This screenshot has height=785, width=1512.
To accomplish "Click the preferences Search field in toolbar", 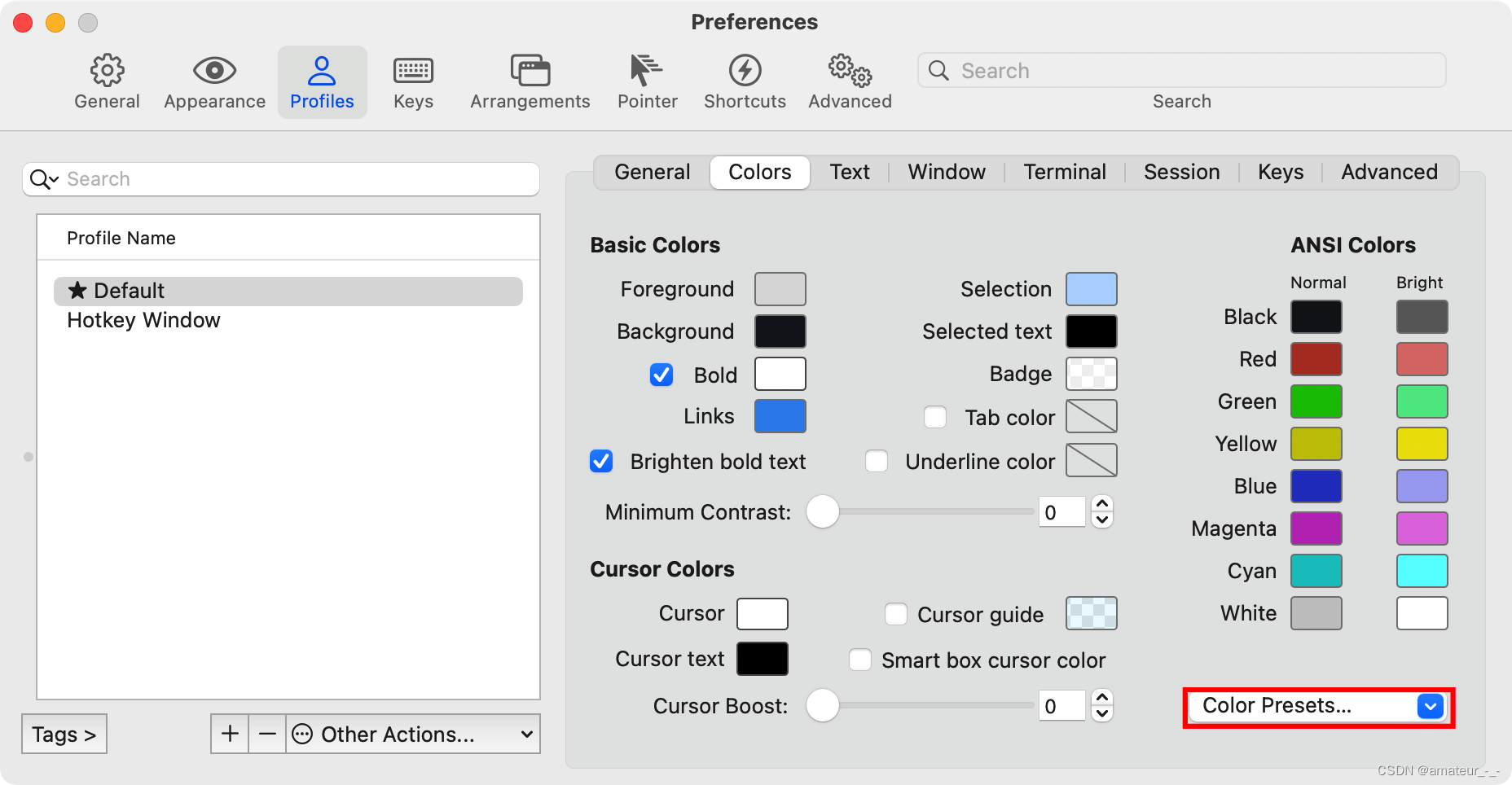I will point(1182,71).
